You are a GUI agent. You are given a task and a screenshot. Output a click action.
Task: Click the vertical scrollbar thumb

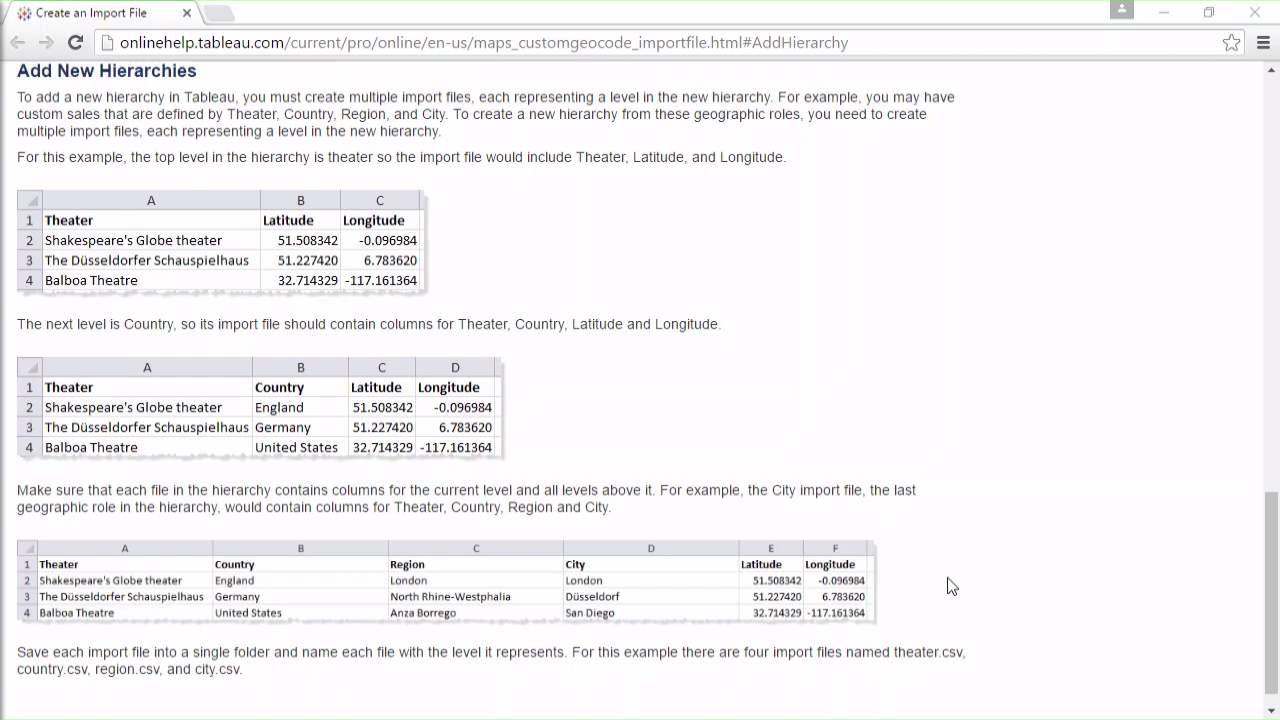pyautogui.click(x=1271, y=592)
